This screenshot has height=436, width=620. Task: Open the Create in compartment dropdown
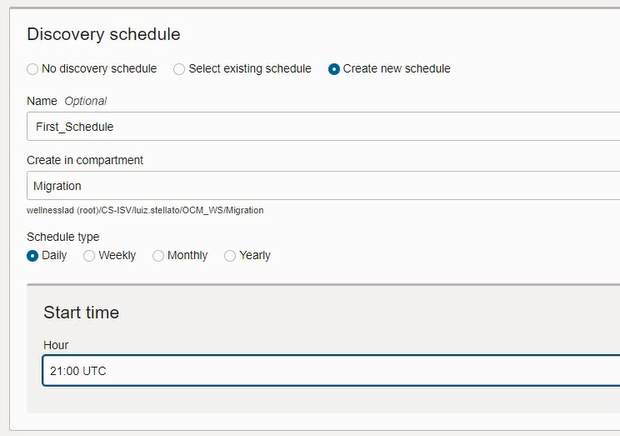[320, 186]
